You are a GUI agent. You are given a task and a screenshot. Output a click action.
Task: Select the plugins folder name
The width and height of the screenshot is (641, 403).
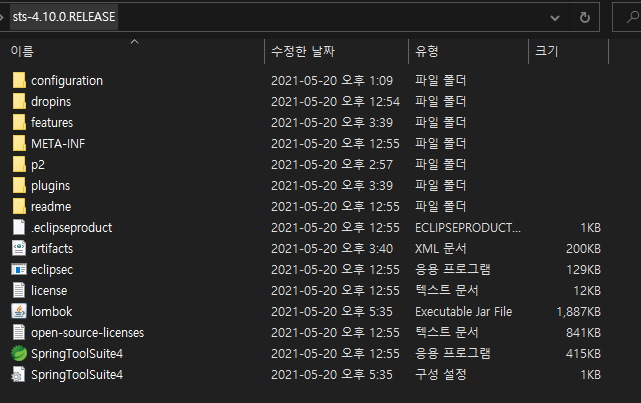click(51, 186)
